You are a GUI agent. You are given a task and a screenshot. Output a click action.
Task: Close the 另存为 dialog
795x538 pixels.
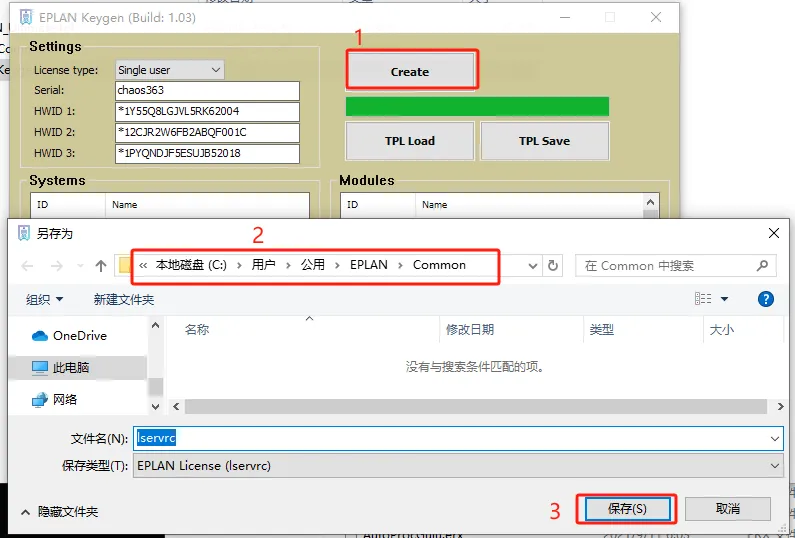[774, 233]
